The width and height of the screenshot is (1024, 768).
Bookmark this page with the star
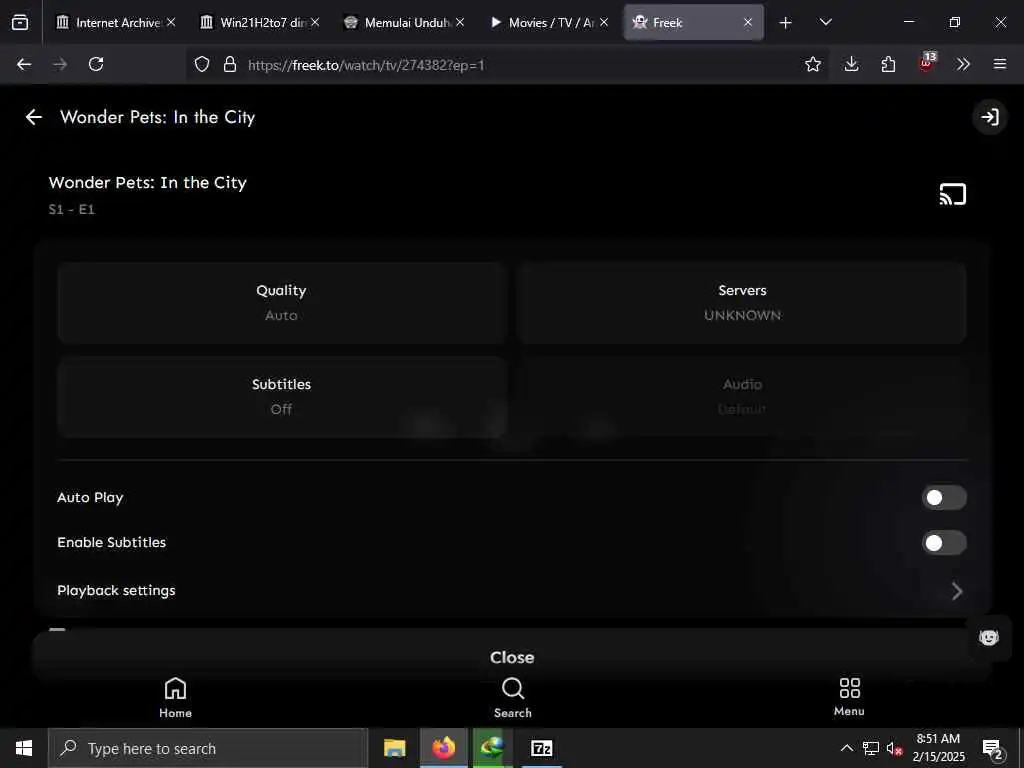(812, 64)
